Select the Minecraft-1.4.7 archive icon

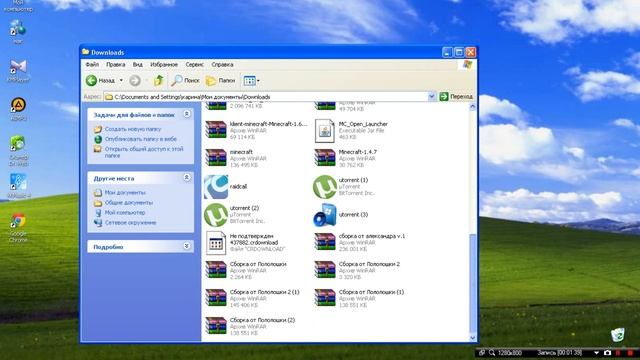[x=325, y=158]
